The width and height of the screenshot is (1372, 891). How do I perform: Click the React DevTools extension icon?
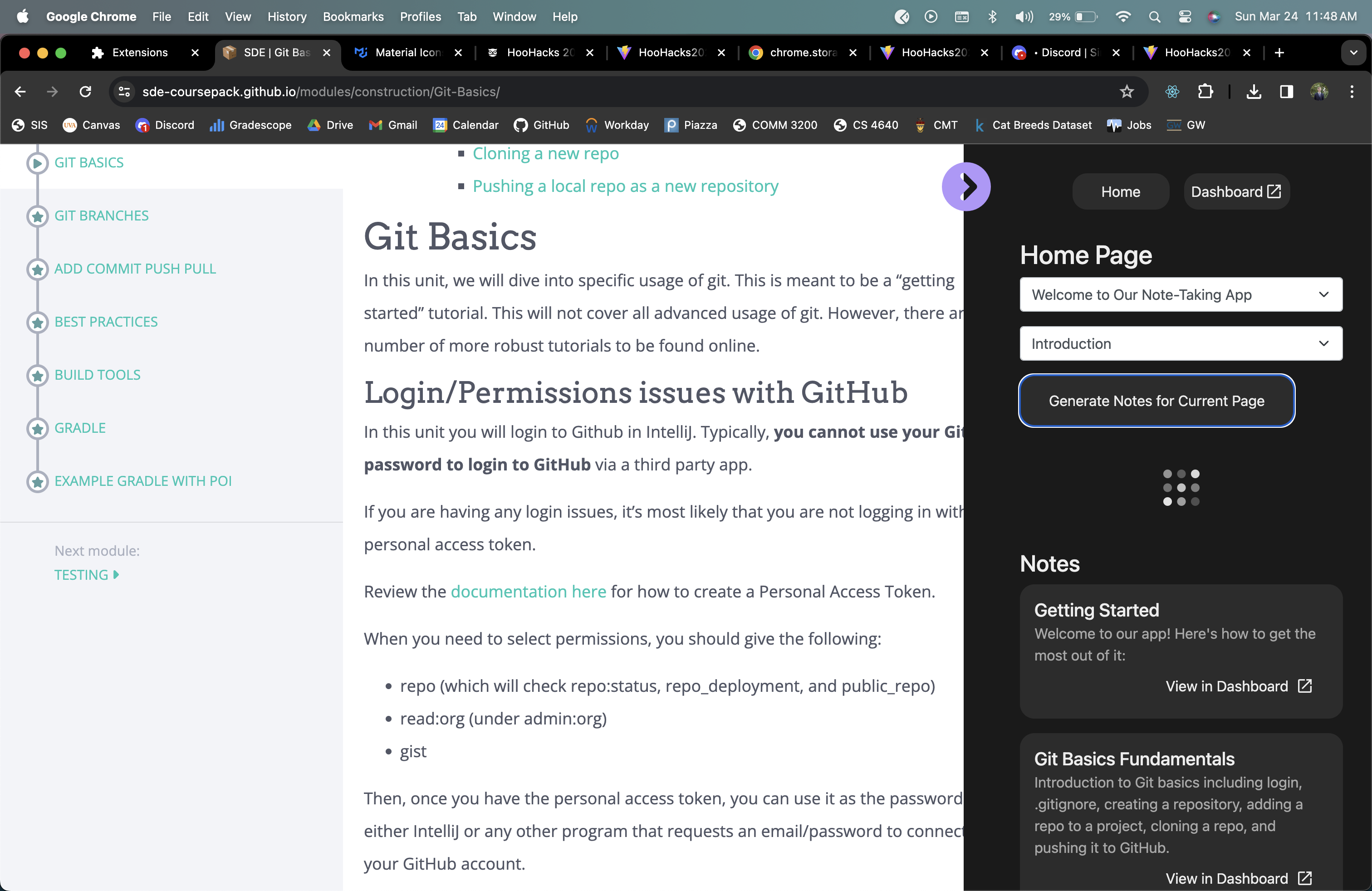click(x=1172, y=92)
